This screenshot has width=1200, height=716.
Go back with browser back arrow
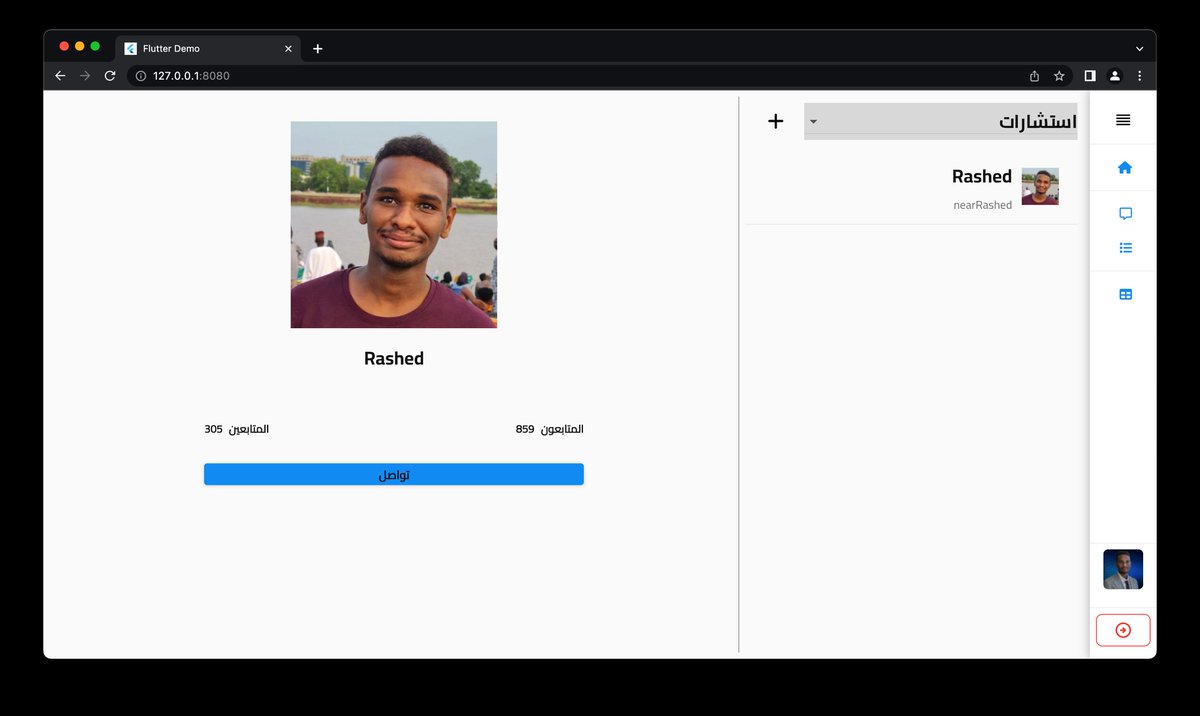pos(60,76)
